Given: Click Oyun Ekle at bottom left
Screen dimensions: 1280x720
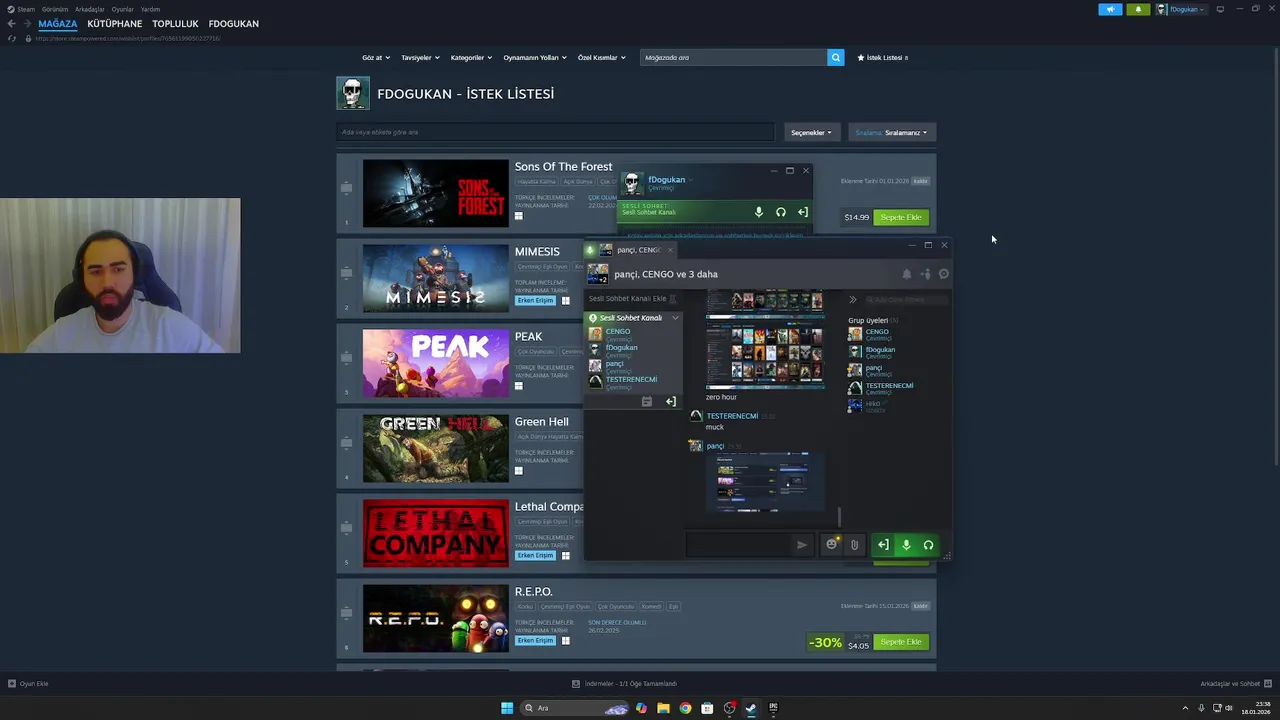Looking at the screenshot, I should pos(28,684).
